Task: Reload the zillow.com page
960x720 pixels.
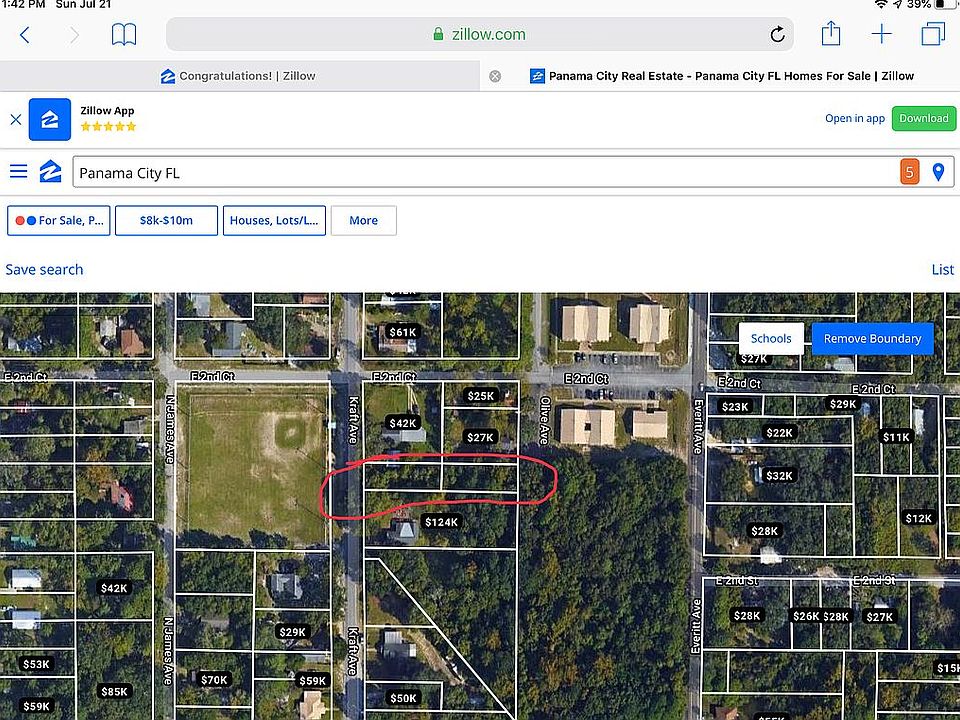Action: click(x=777, y=34)
